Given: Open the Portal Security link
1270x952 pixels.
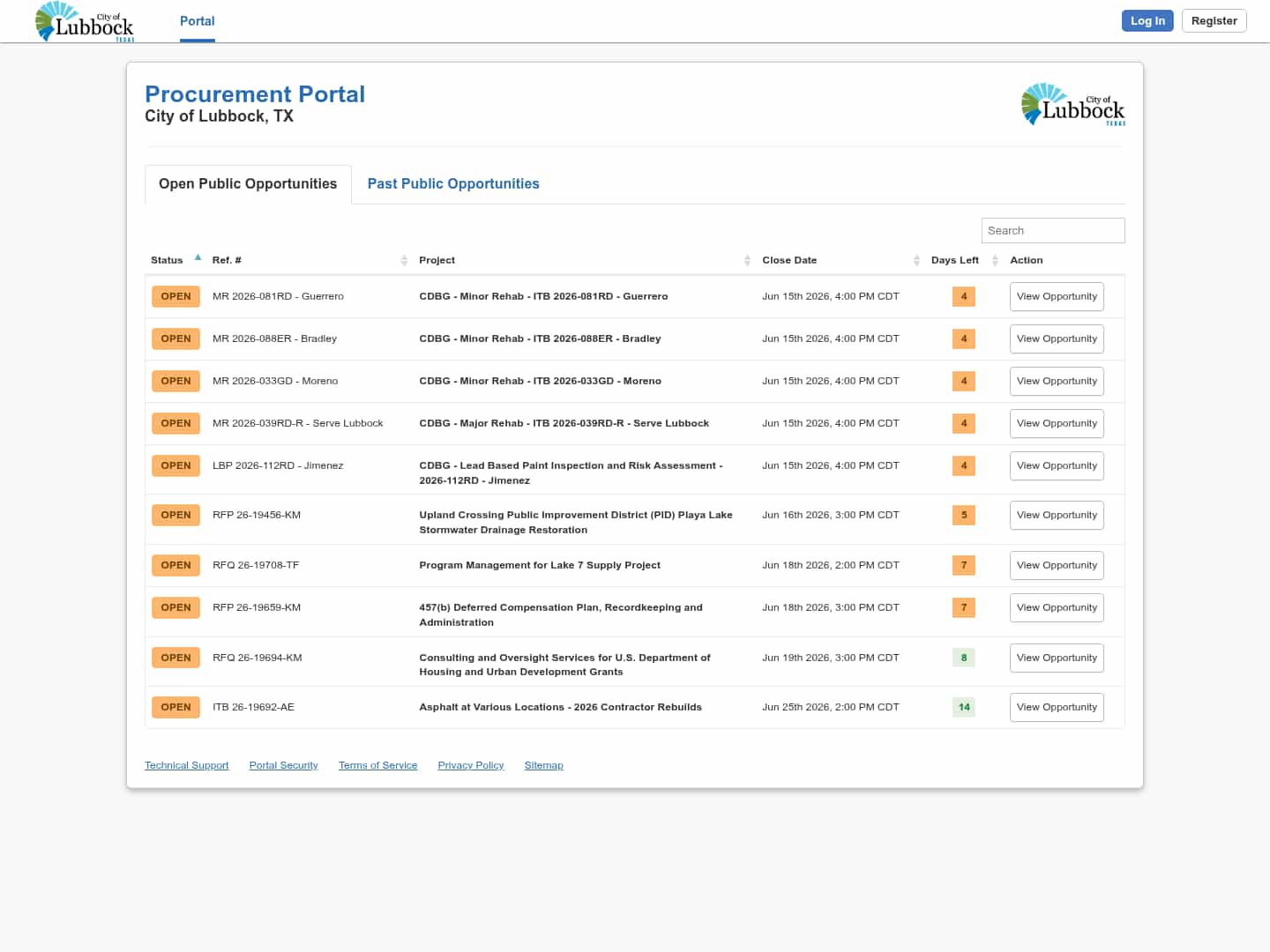Looking at the screenshot, I should point(283,765).
